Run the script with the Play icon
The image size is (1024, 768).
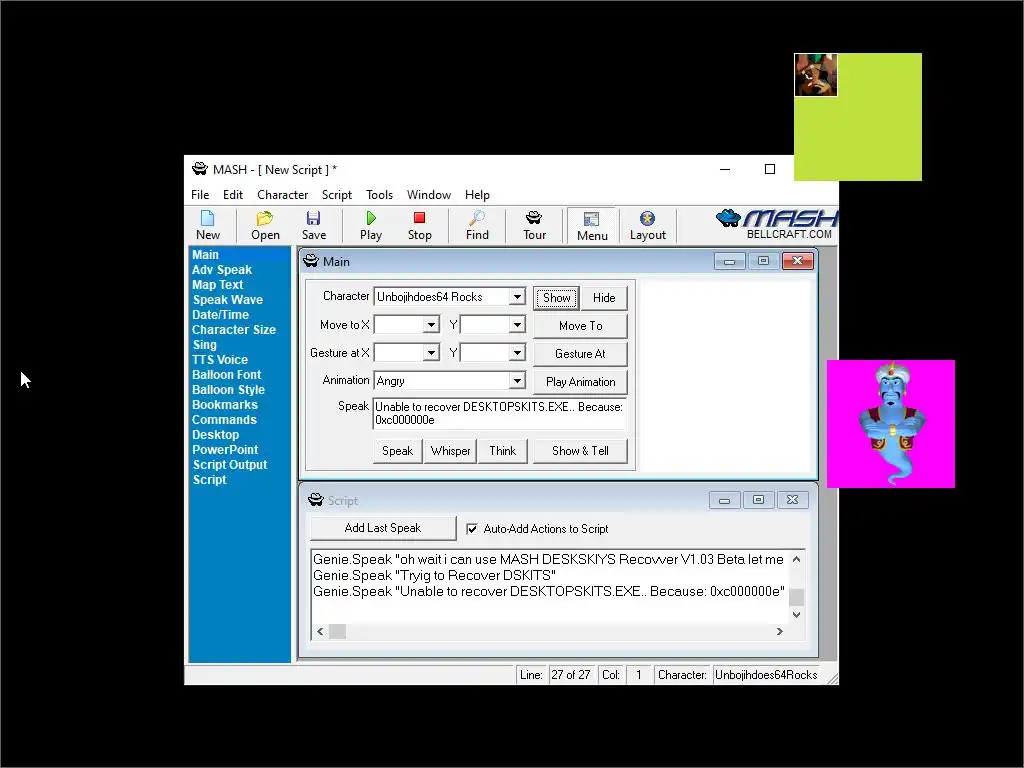[x=371, y=225]
